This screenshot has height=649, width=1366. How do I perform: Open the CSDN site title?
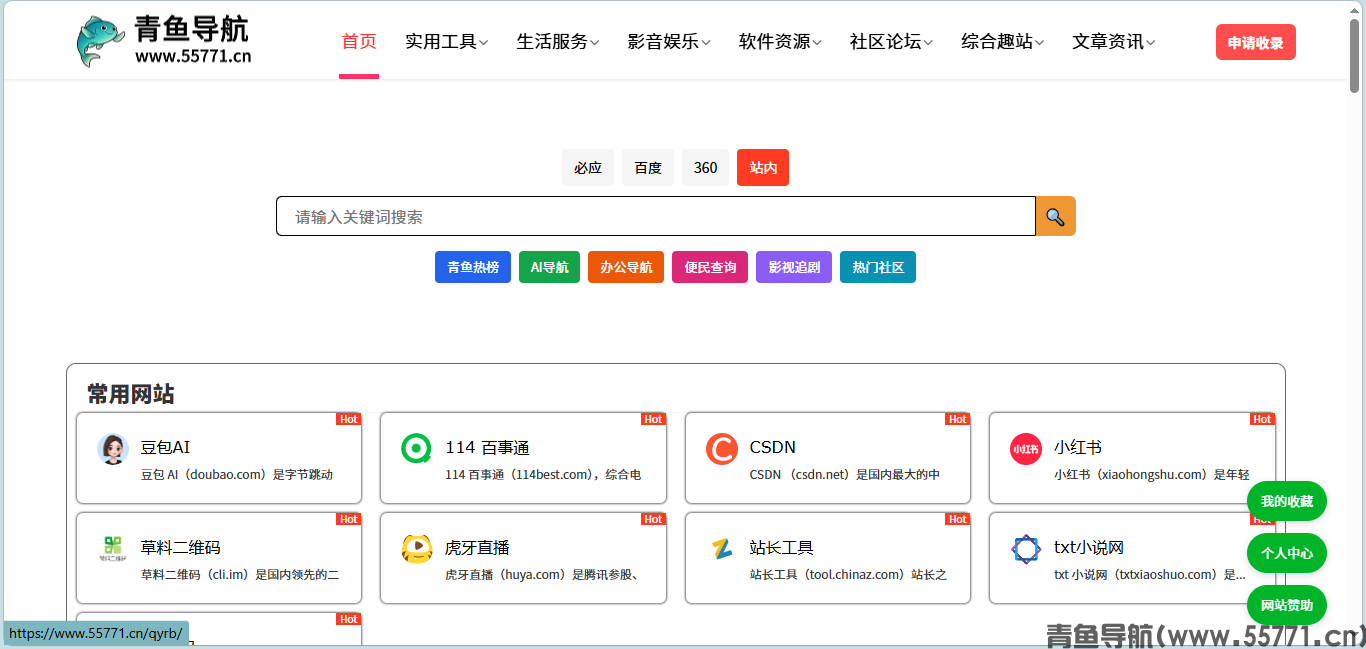point(773,447)
